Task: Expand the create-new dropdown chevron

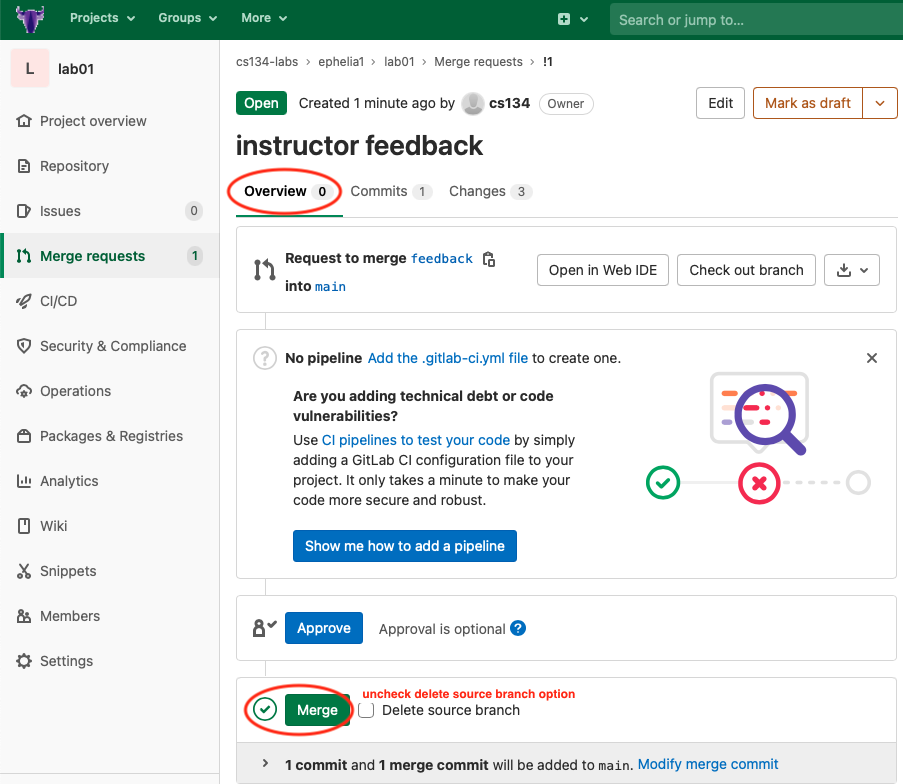Action: [584, 19]
